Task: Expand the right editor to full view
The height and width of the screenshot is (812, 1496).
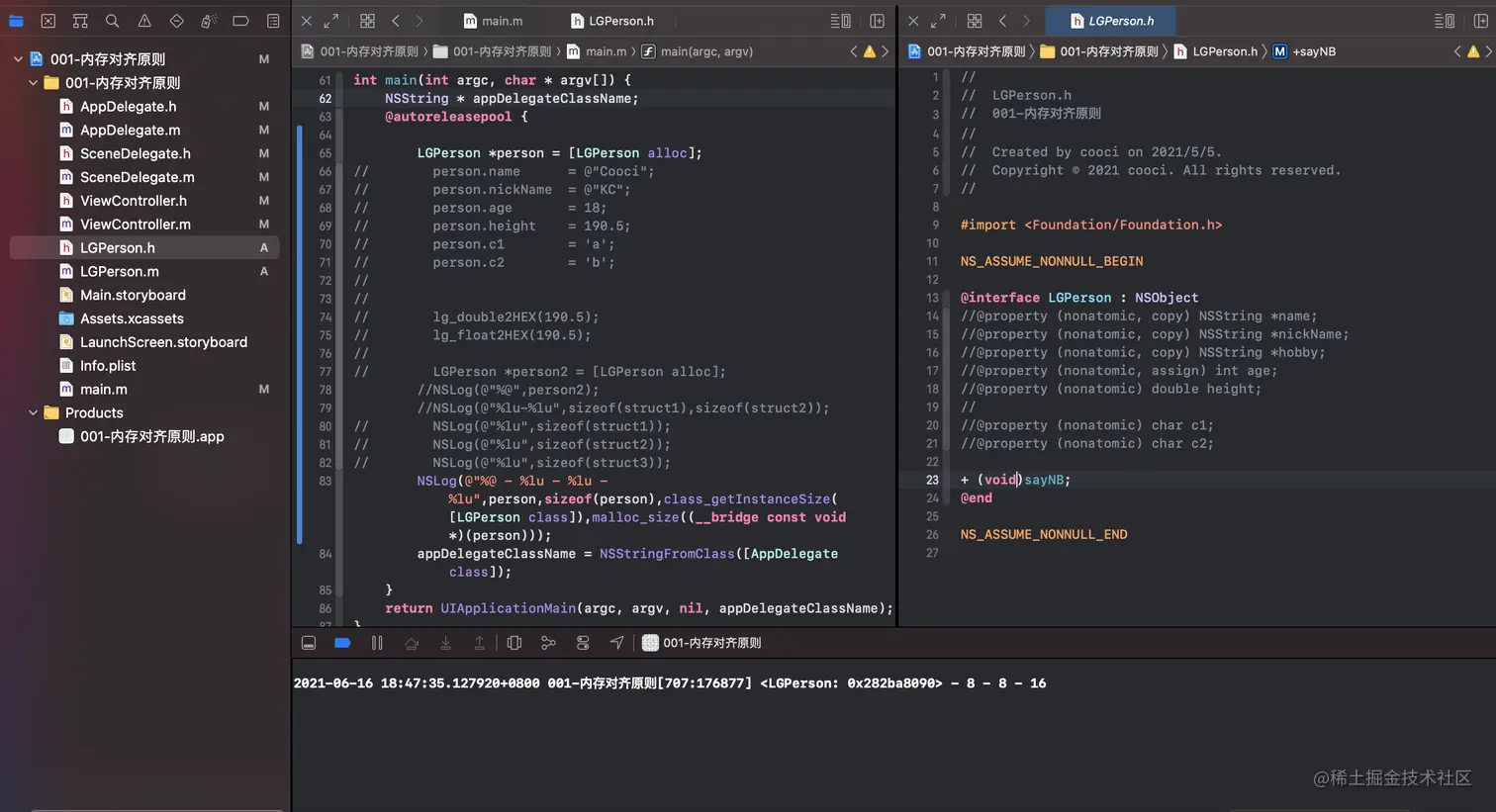Action: 938,21
